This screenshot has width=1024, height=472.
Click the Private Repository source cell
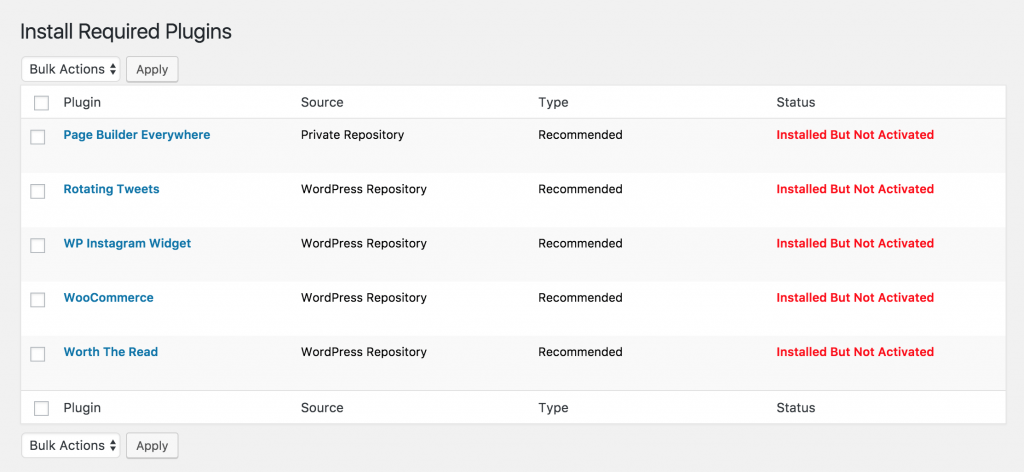click(353, 135)
